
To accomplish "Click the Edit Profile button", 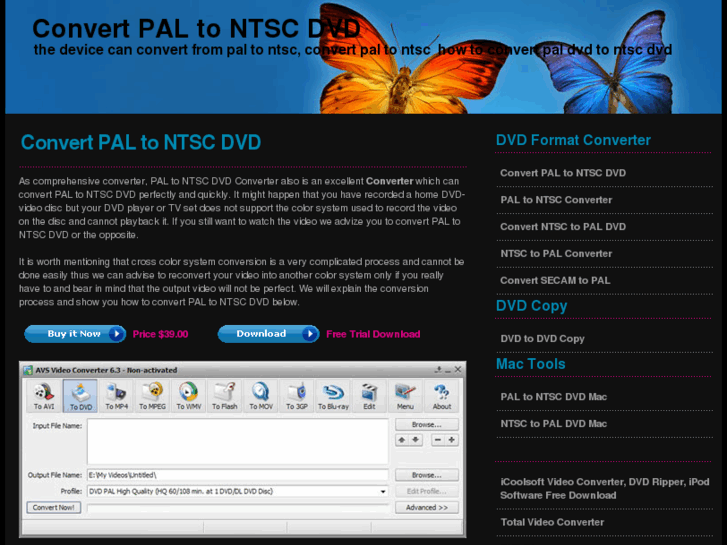I will (x=427, y=491).
